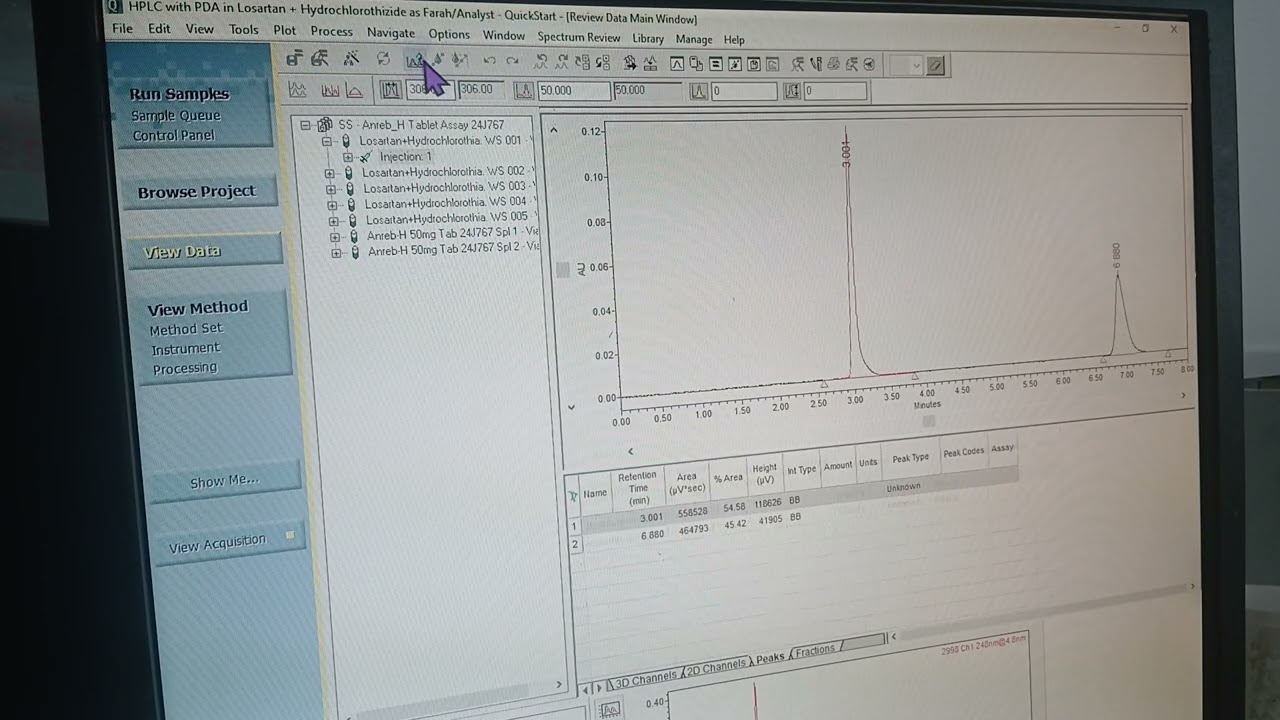Click the chromatogram horizontal scroll left arrow

point(630,452)
